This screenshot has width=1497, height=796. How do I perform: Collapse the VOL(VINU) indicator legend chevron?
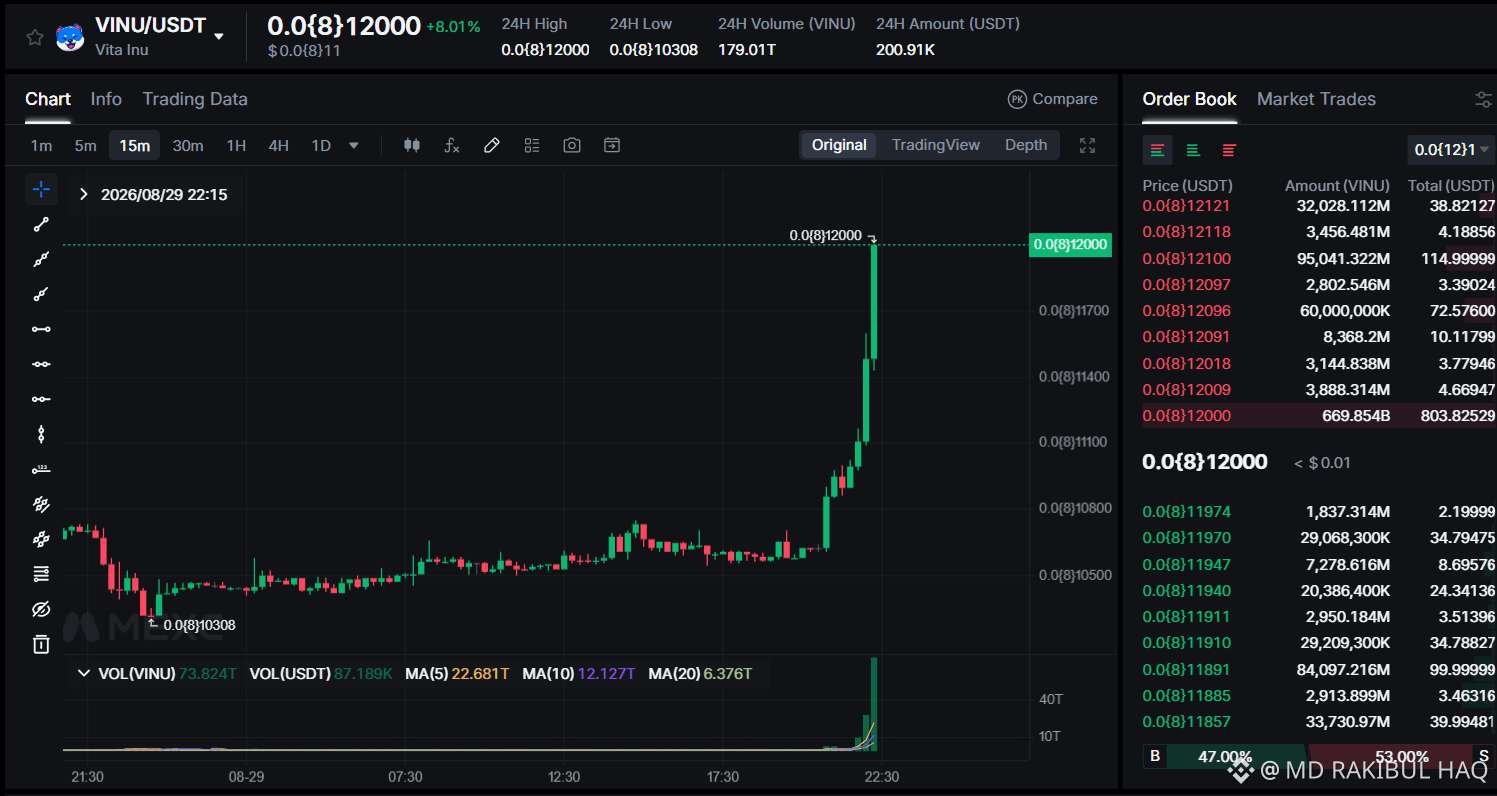pos(84,673)
